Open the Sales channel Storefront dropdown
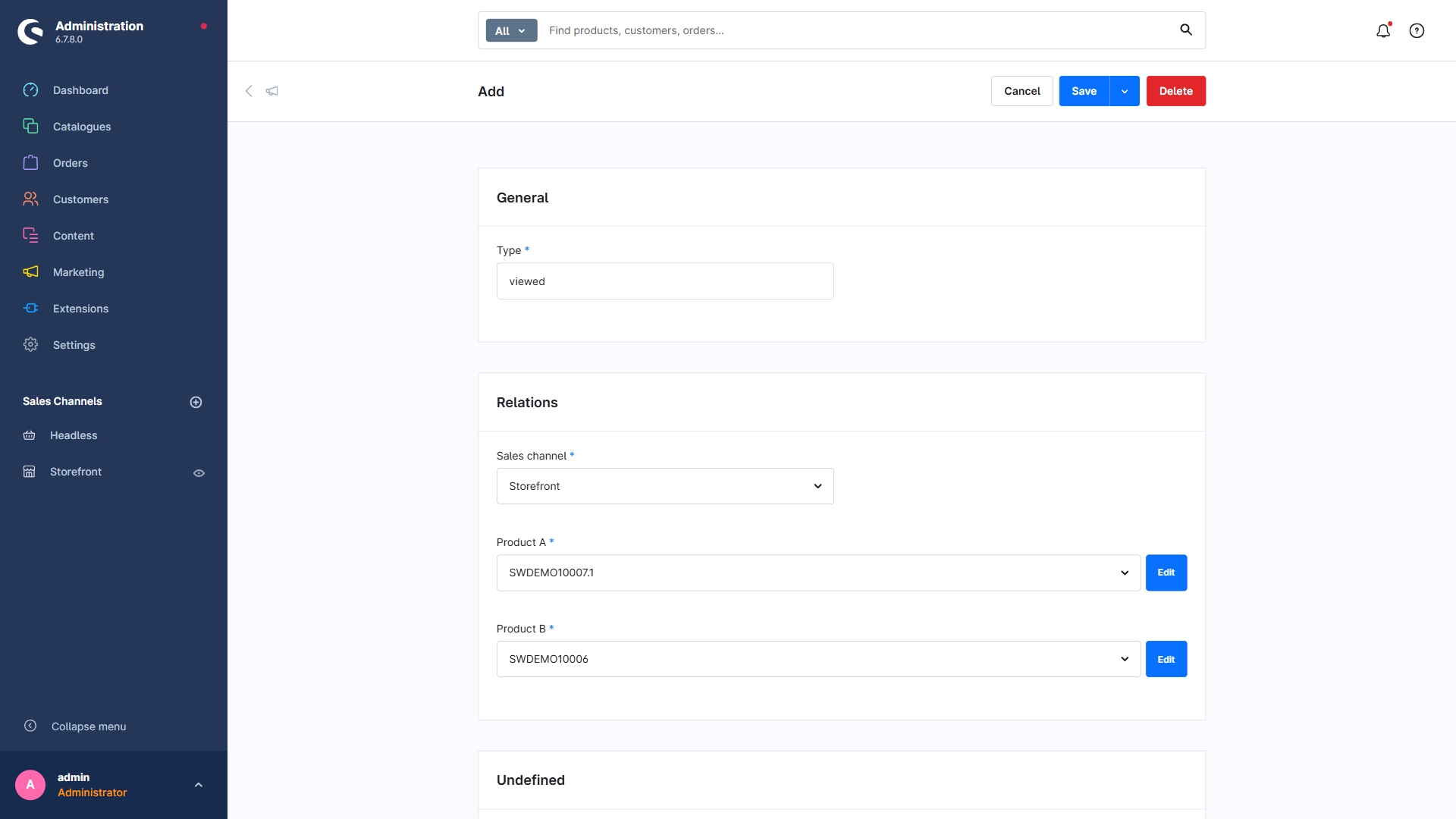 point(664,486)
